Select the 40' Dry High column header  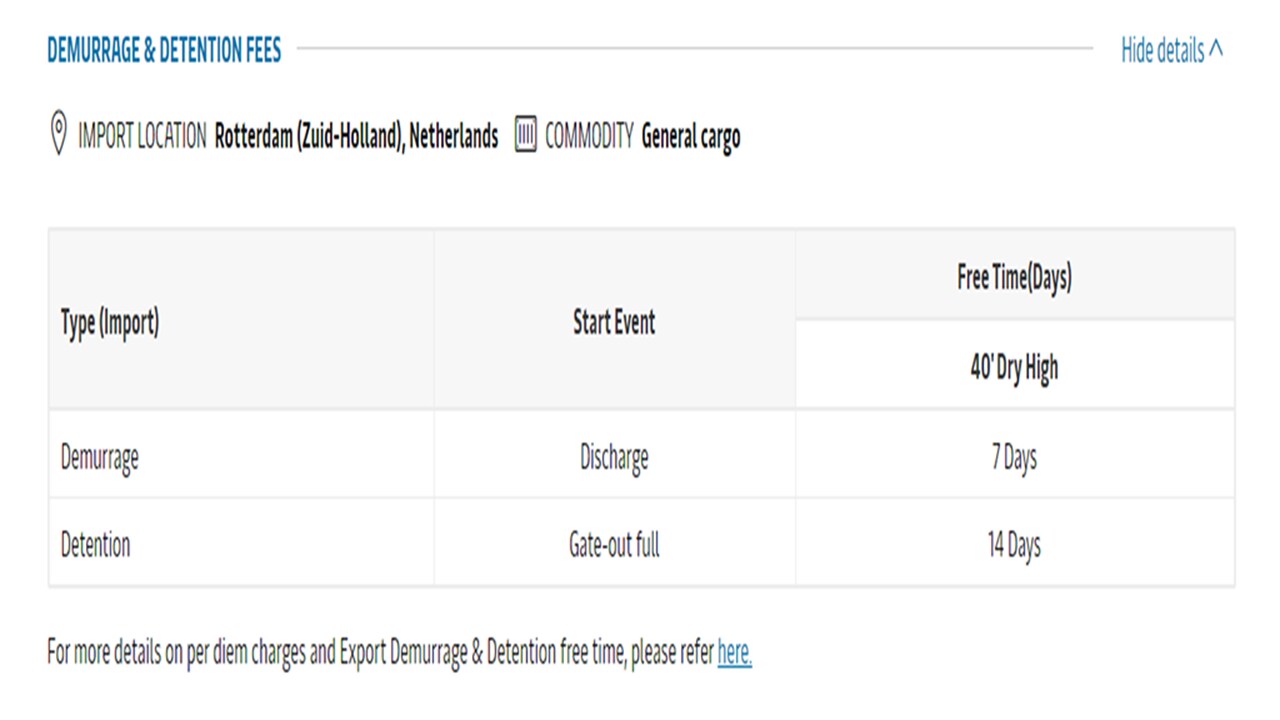click(1014, 367)
